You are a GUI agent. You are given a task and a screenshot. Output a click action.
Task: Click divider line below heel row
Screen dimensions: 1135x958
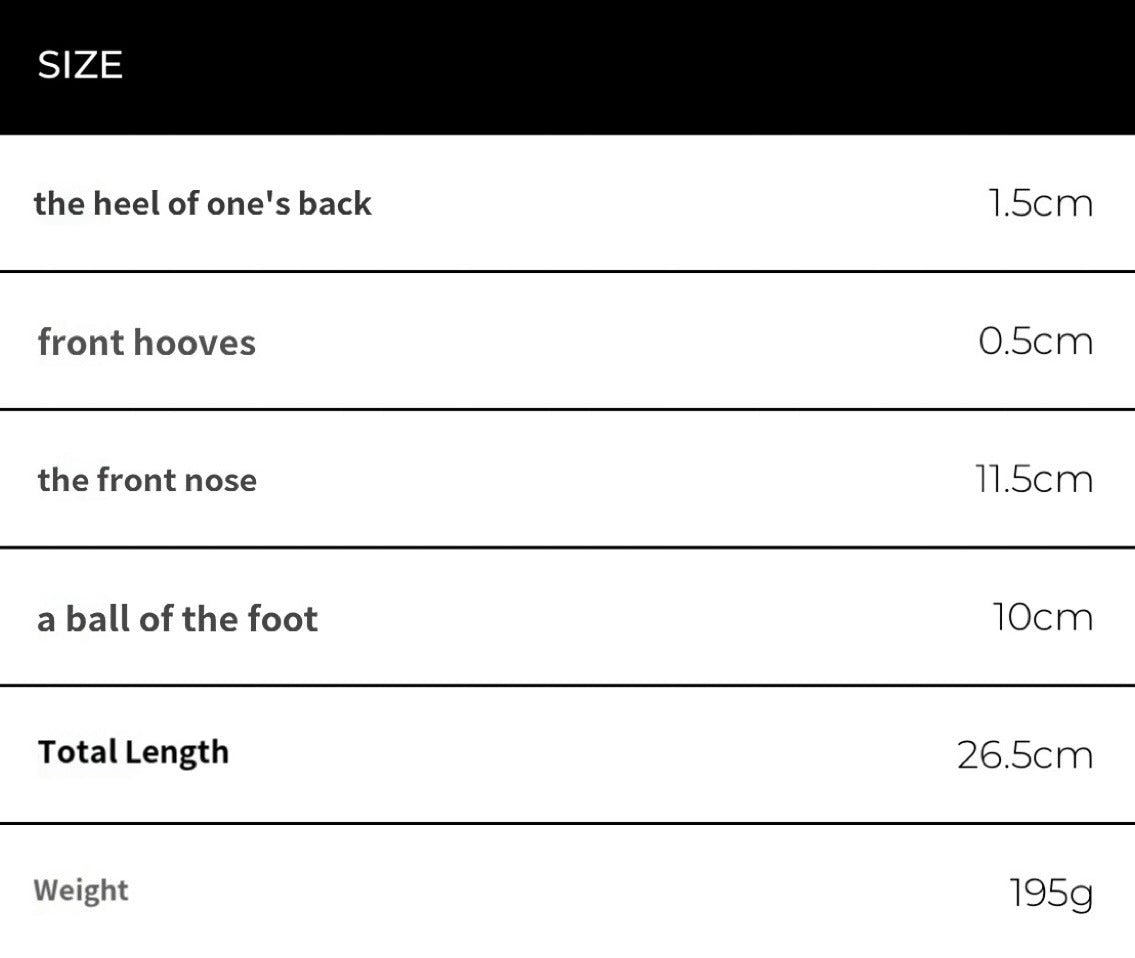coord(568,272)
